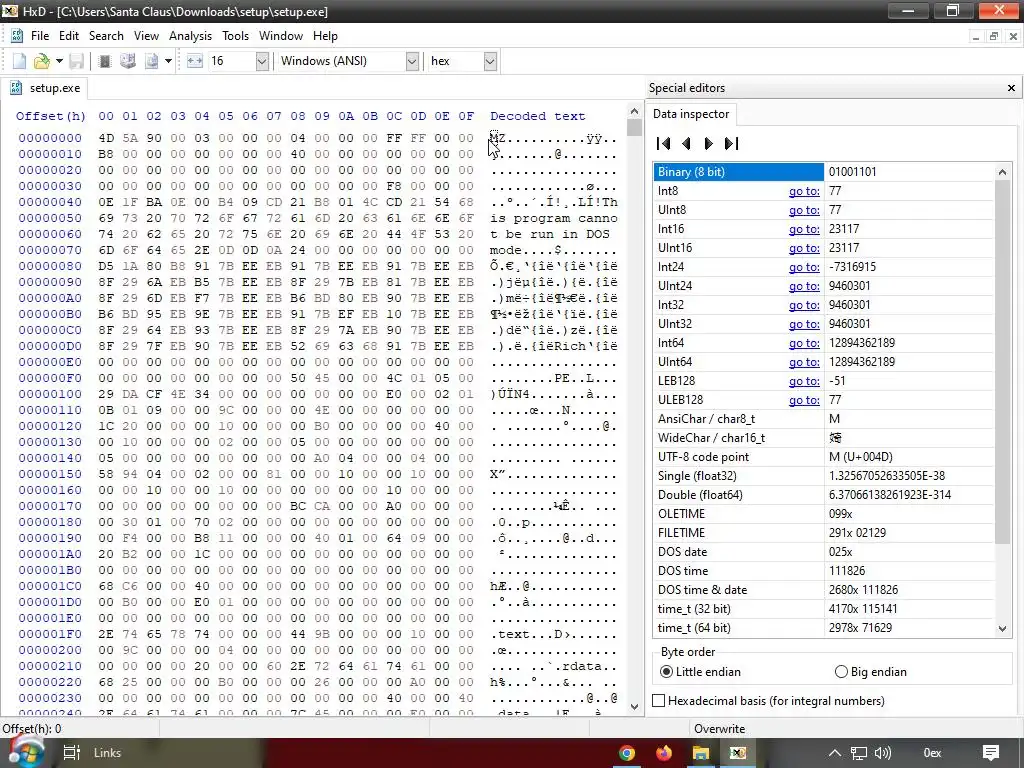Click the FILETIME value 291x 02129

[857, 533]
